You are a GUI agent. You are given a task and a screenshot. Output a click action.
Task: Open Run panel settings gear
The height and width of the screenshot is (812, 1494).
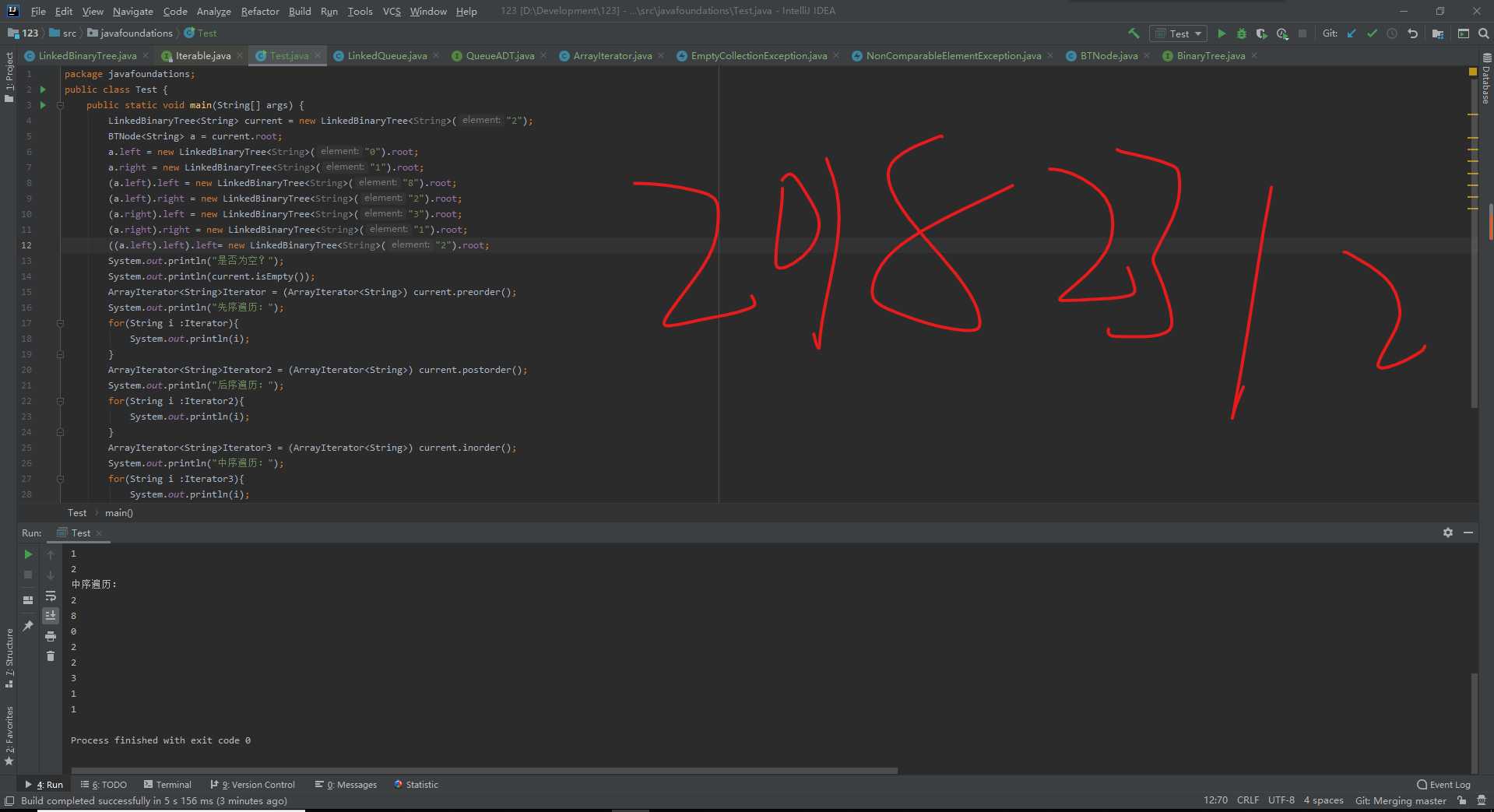(x=1448, y=533)
